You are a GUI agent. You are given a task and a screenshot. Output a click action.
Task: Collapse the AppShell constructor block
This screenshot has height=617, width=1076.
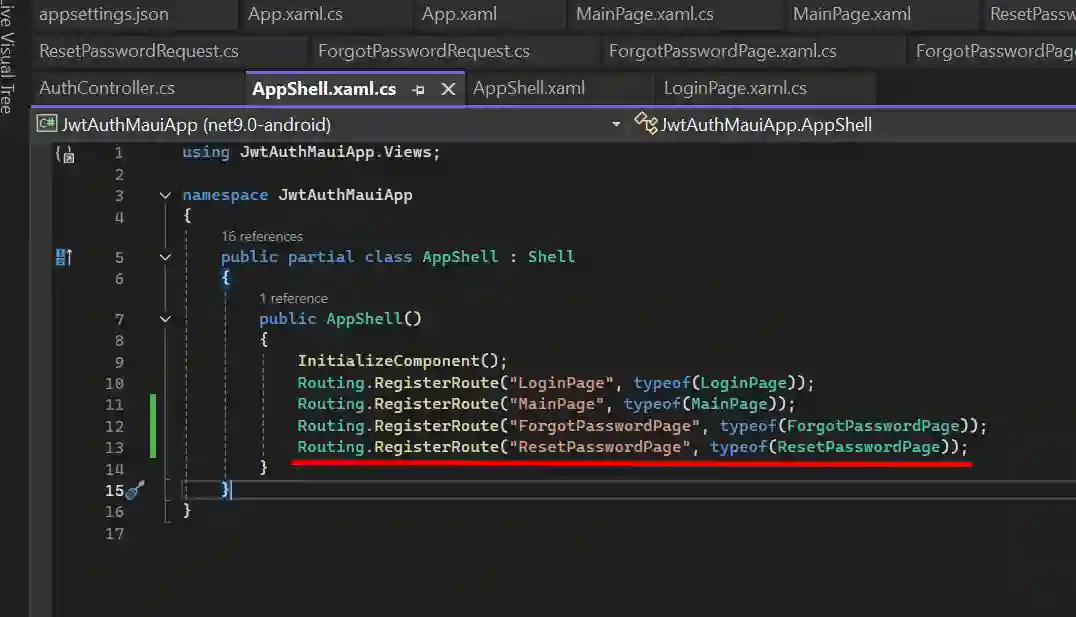pyautogui.click(x=165, y=319)
